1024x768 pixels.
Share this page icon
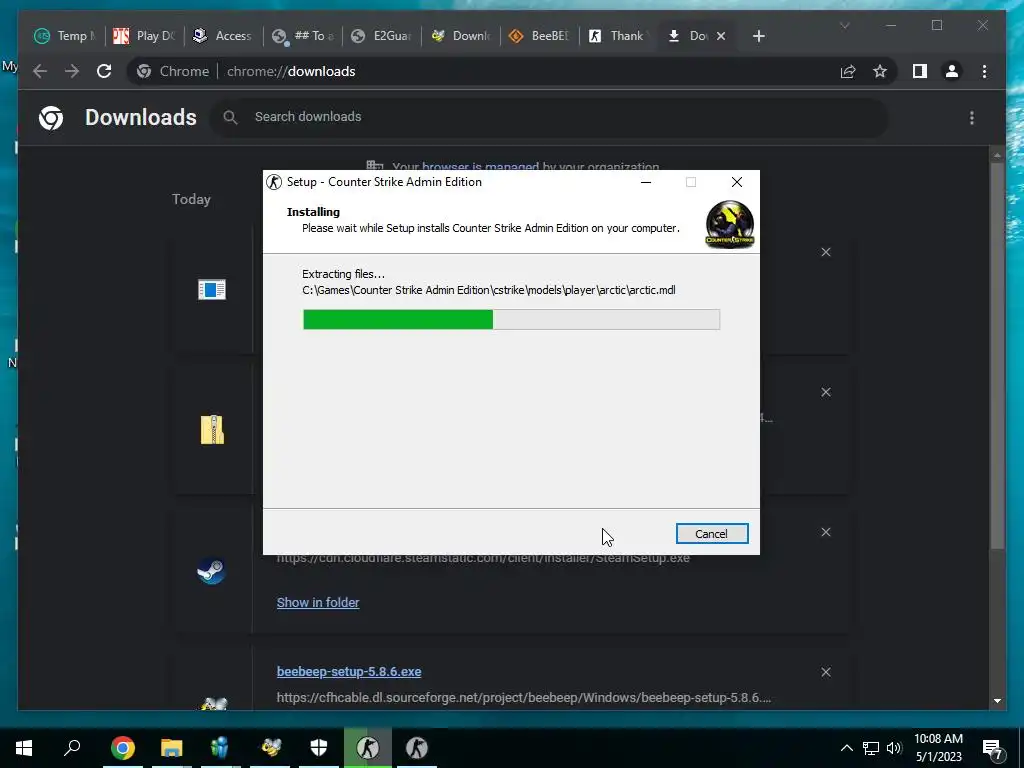click(848, 71)
